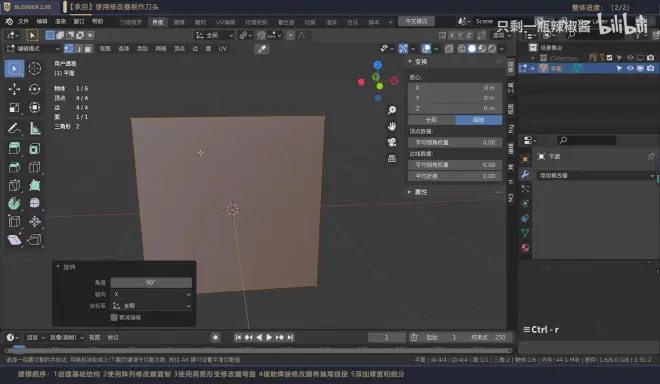Open the Edit Mode dropdown

tap(33, 49)
